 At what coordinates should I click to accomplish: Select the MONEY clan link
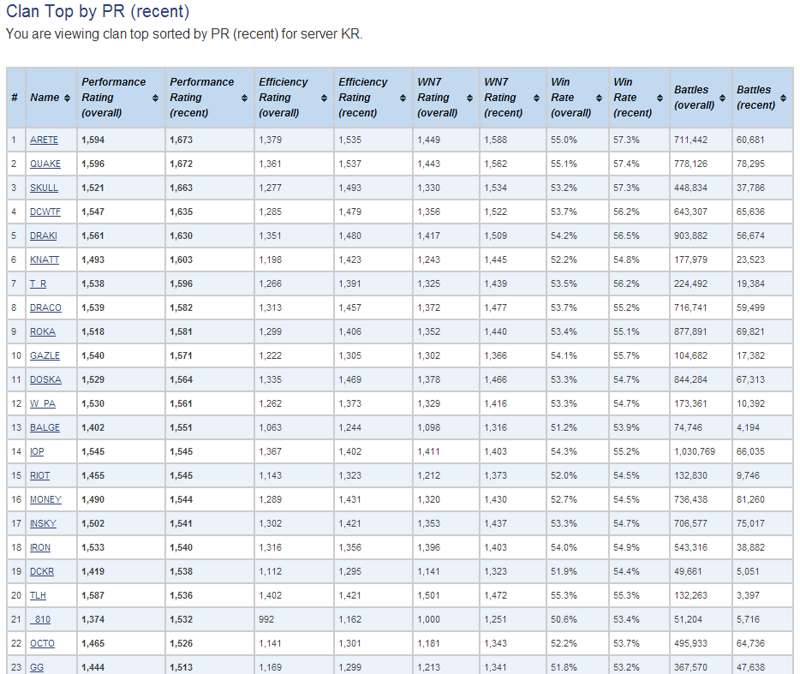pos(46,500)
